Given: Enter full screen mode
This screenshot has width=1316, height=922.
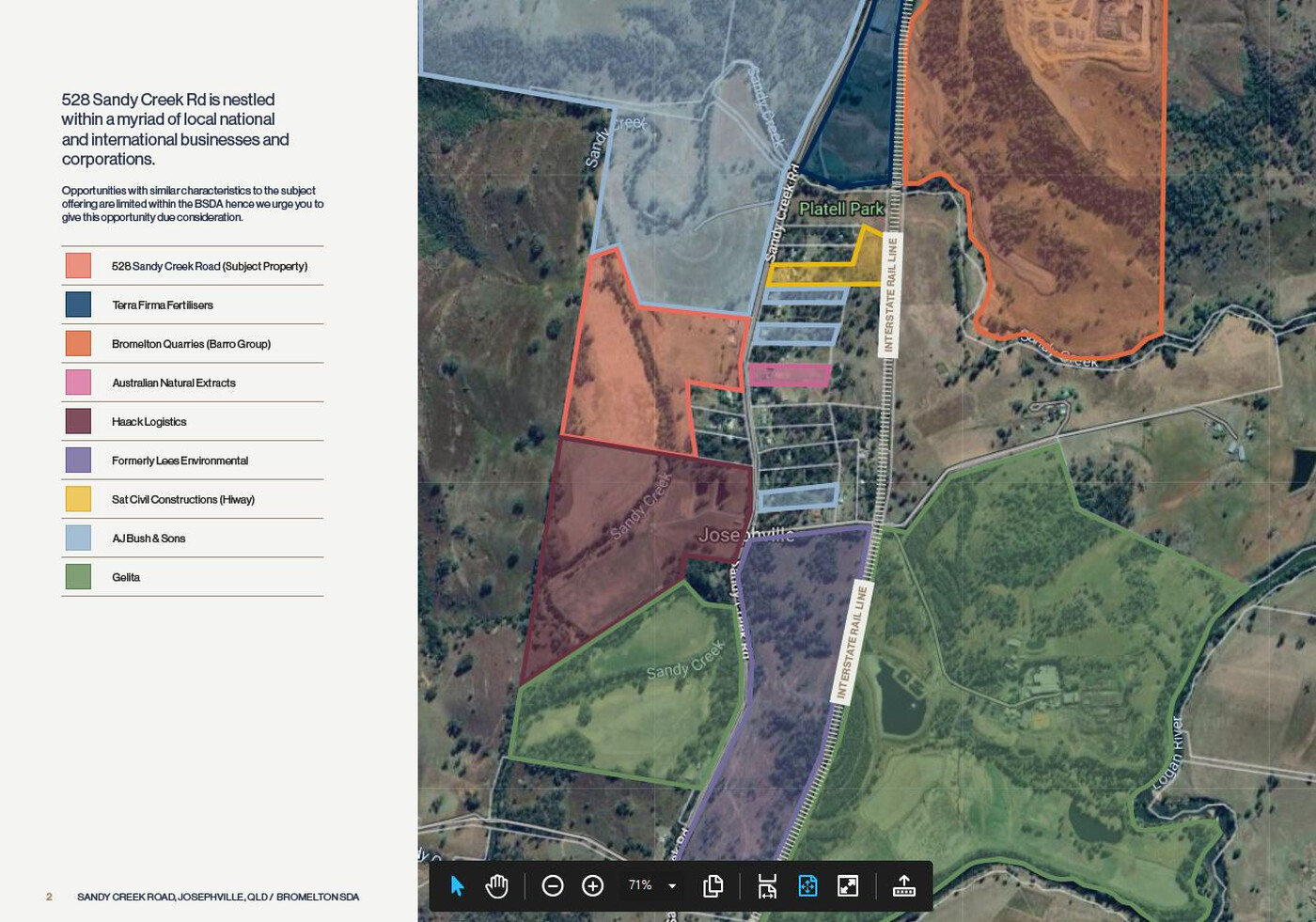Looking at the screenshot, I should point(848,885).
